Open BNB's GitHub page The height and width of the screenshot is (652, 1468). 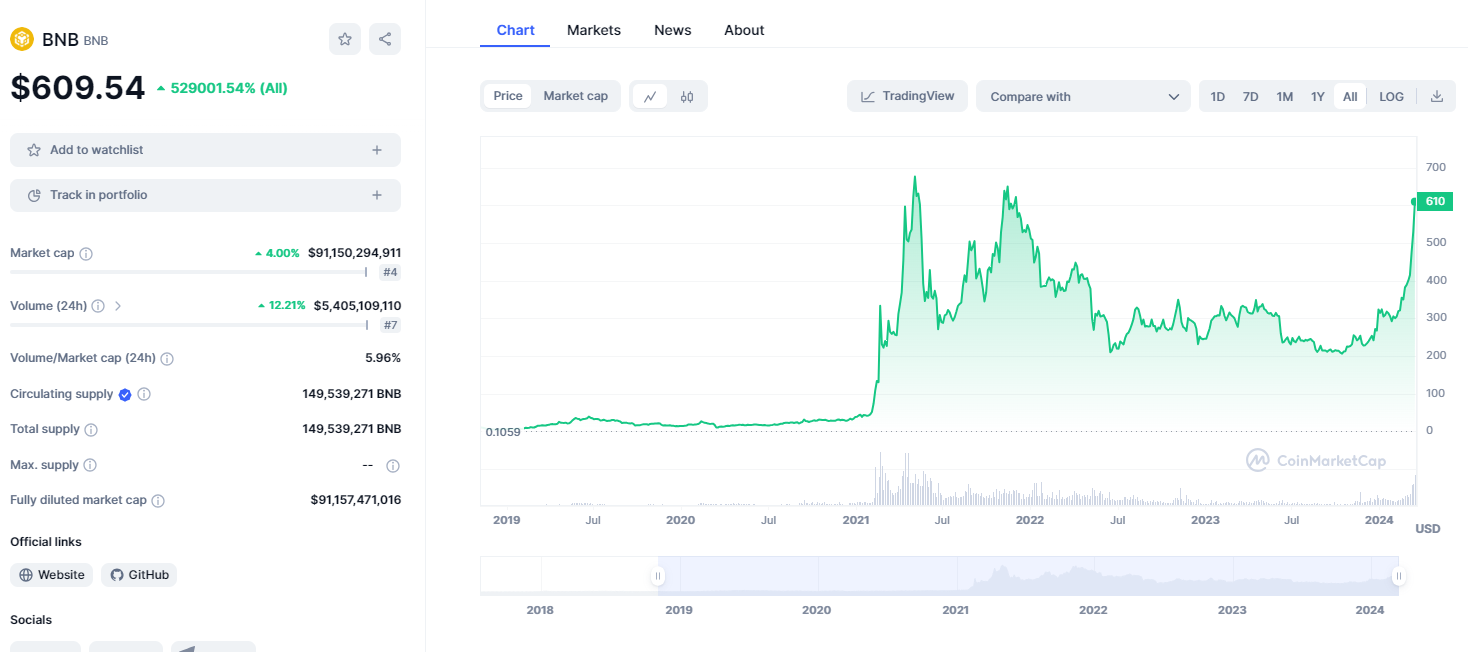138,574
